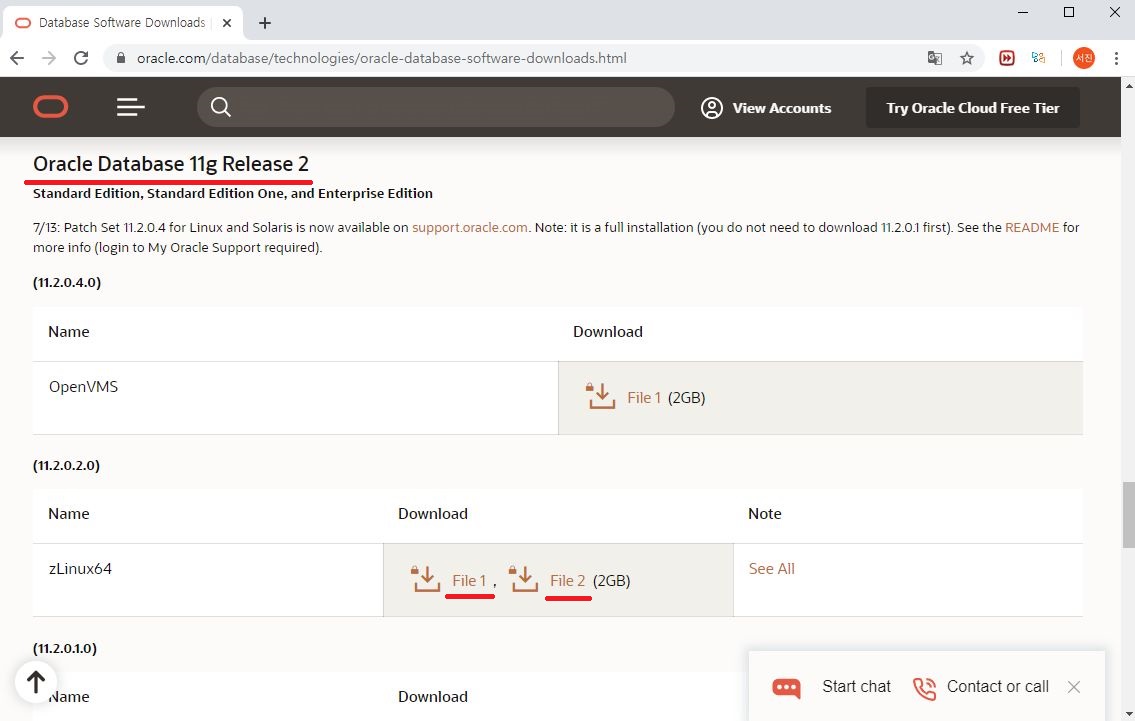The image size is (1135, 721).
Task: Click zLinux64 File 2 download icon
Action: [x=523, y=579]
